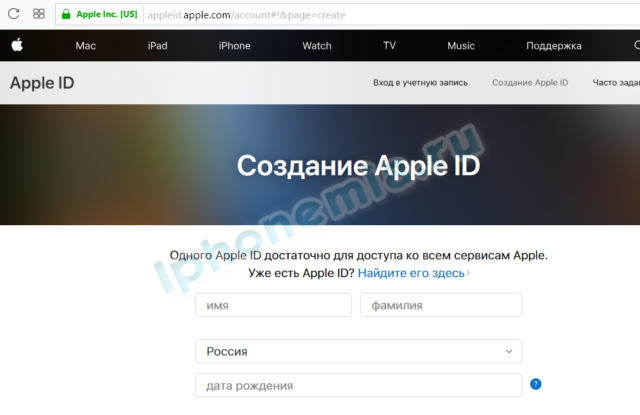Screen dimensions: 640x415
Task: Follow the Найдите его здесь link
Action: [x=414, y=273]
